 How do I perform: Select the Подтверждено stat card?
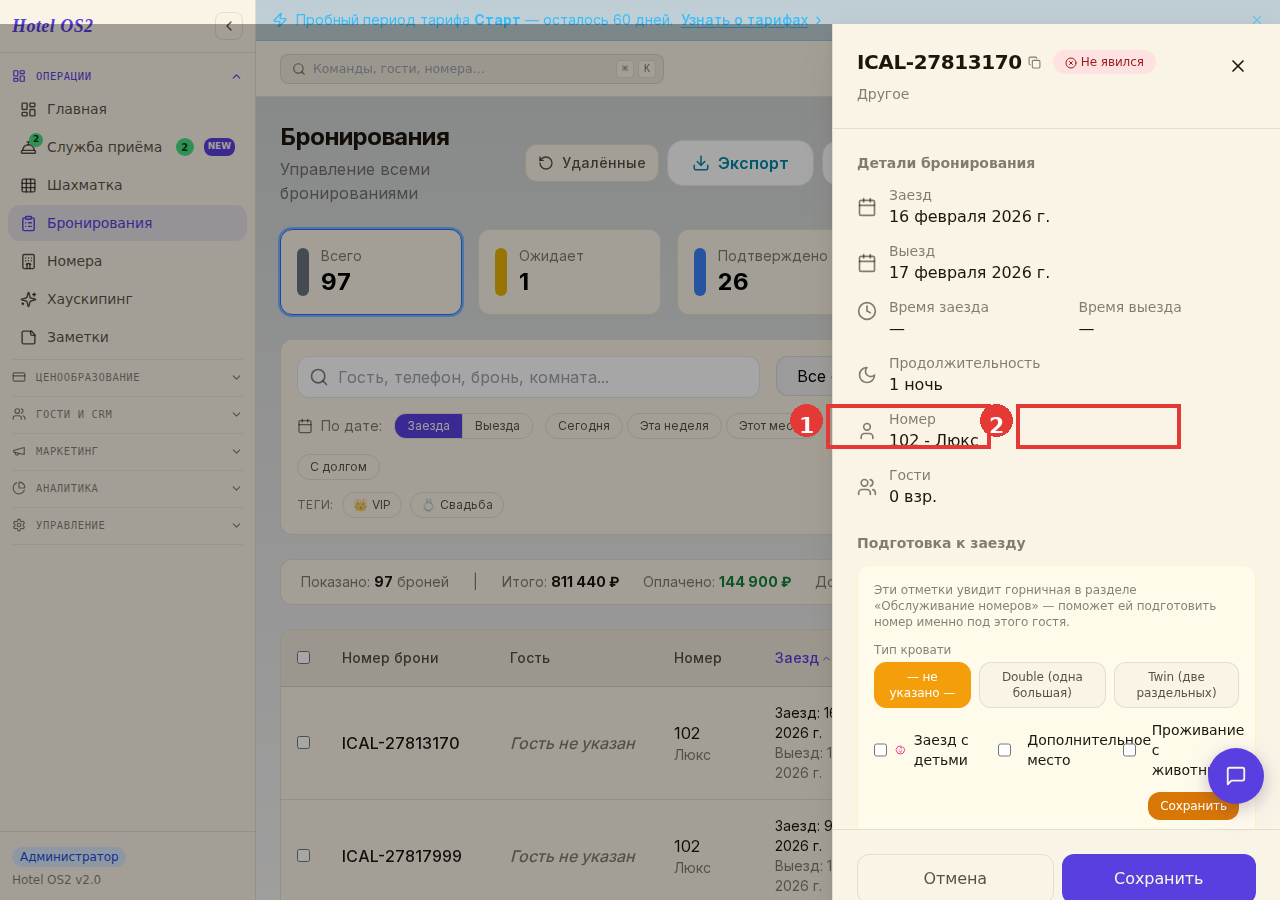coord(756,272)
